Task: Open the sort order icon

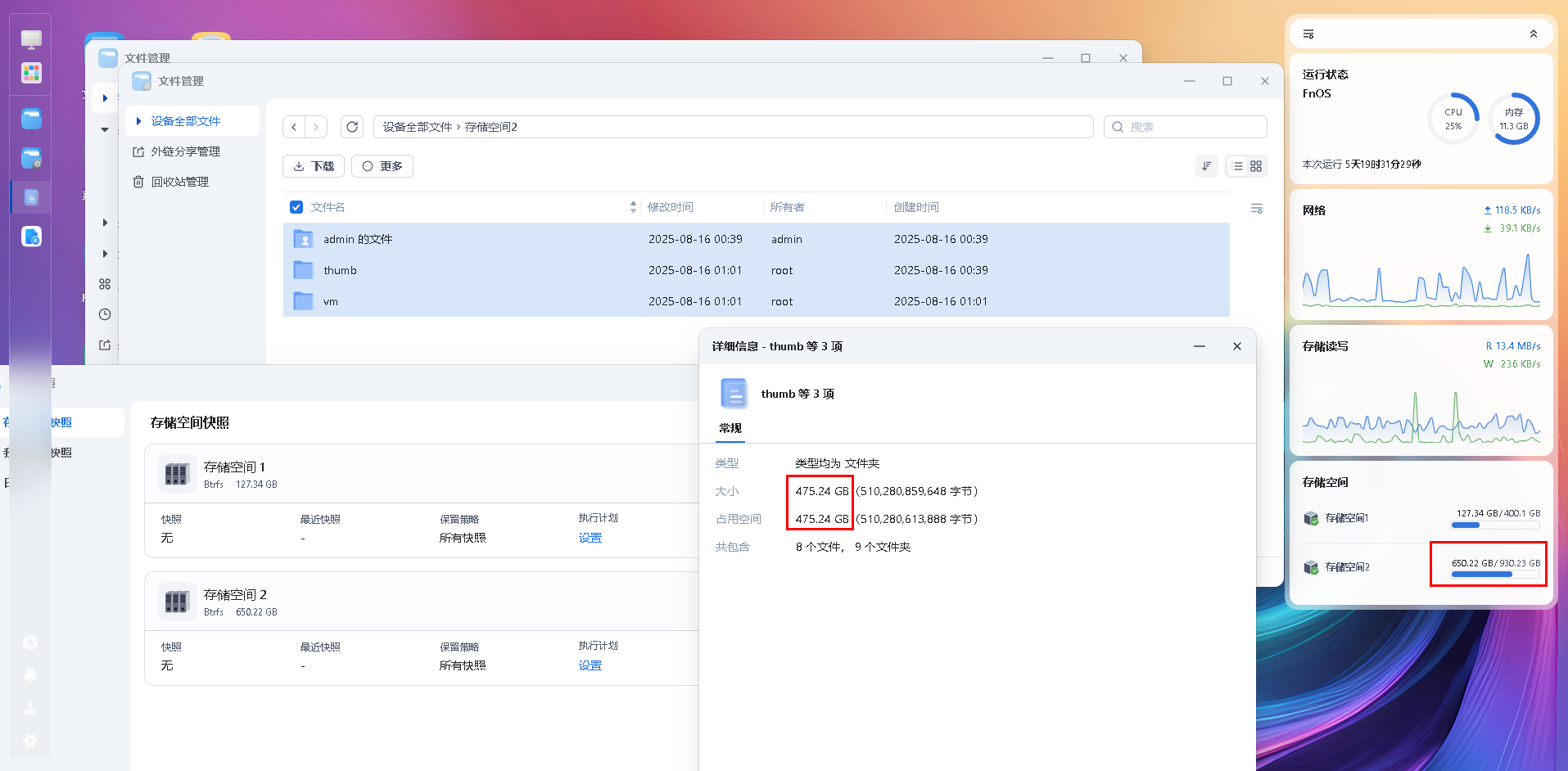Action: 1206,166
